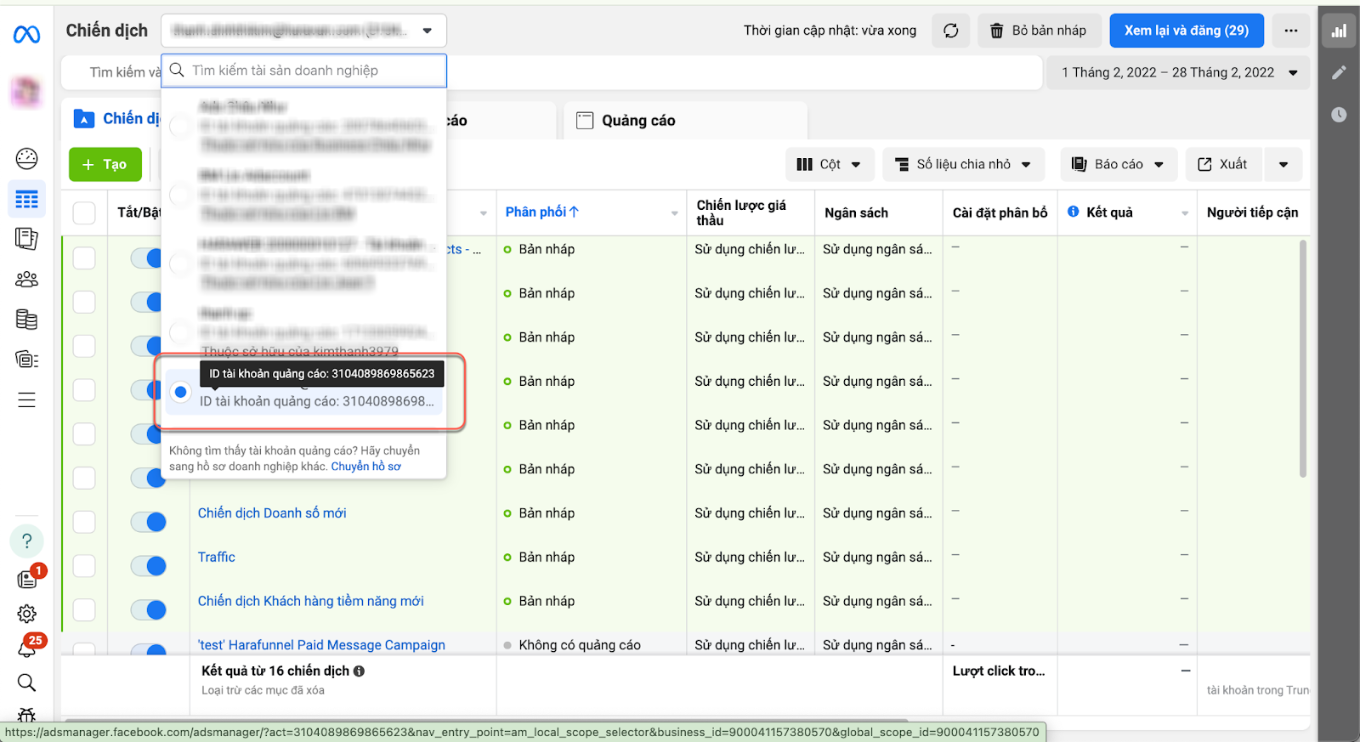The image size is (1360, 742).
Task: Open the Audiences people icon in sidebar
Action: [27, 280]
